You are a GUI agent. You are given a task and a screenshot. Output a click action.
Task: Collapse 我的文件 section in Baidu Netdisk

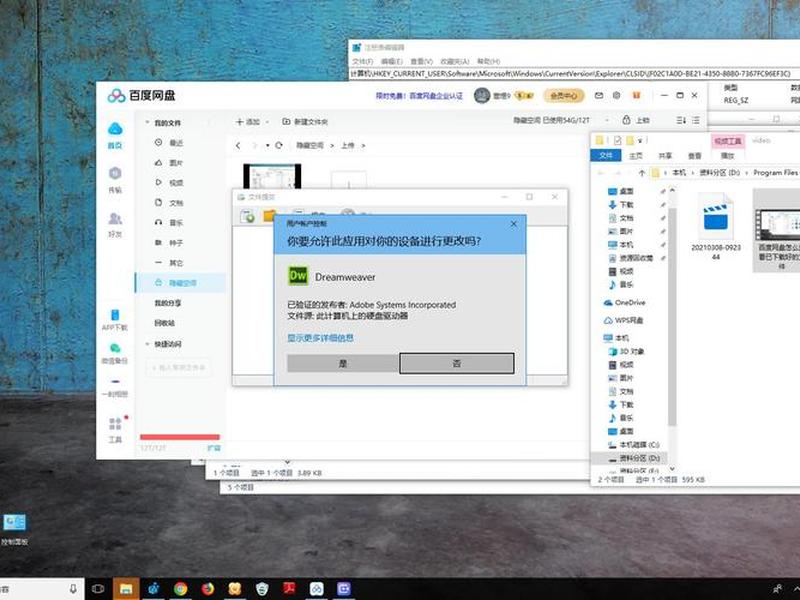tap(147, 122)
